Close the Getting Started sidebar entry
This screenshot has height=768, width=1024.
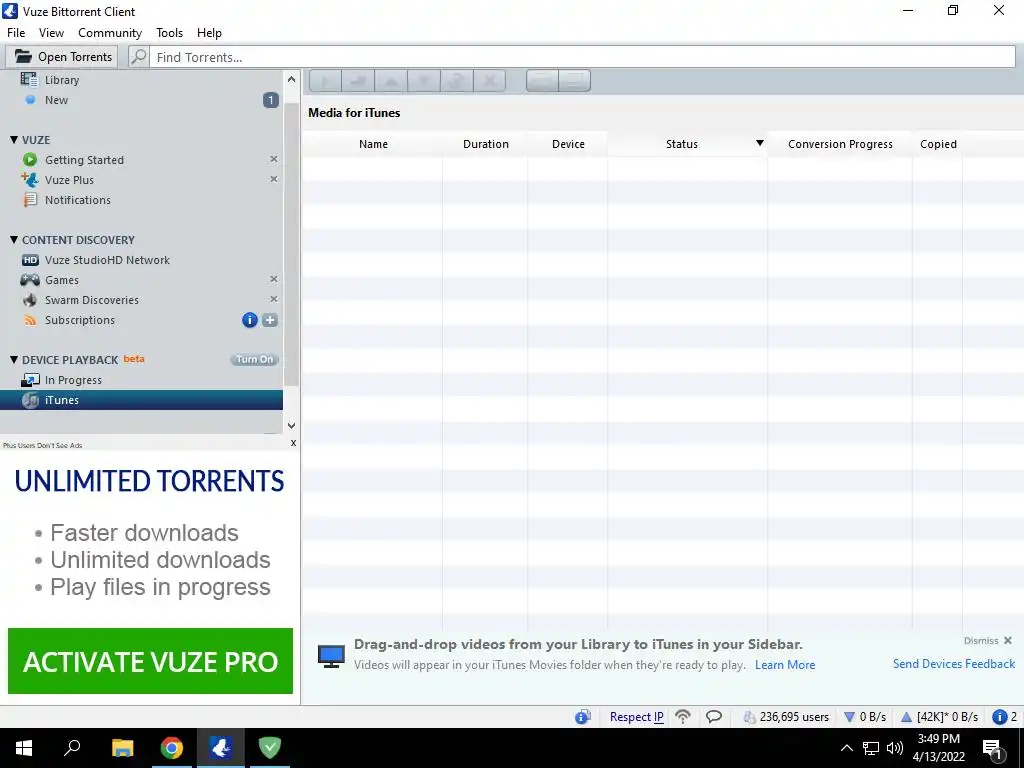click(x=274, y=159)
